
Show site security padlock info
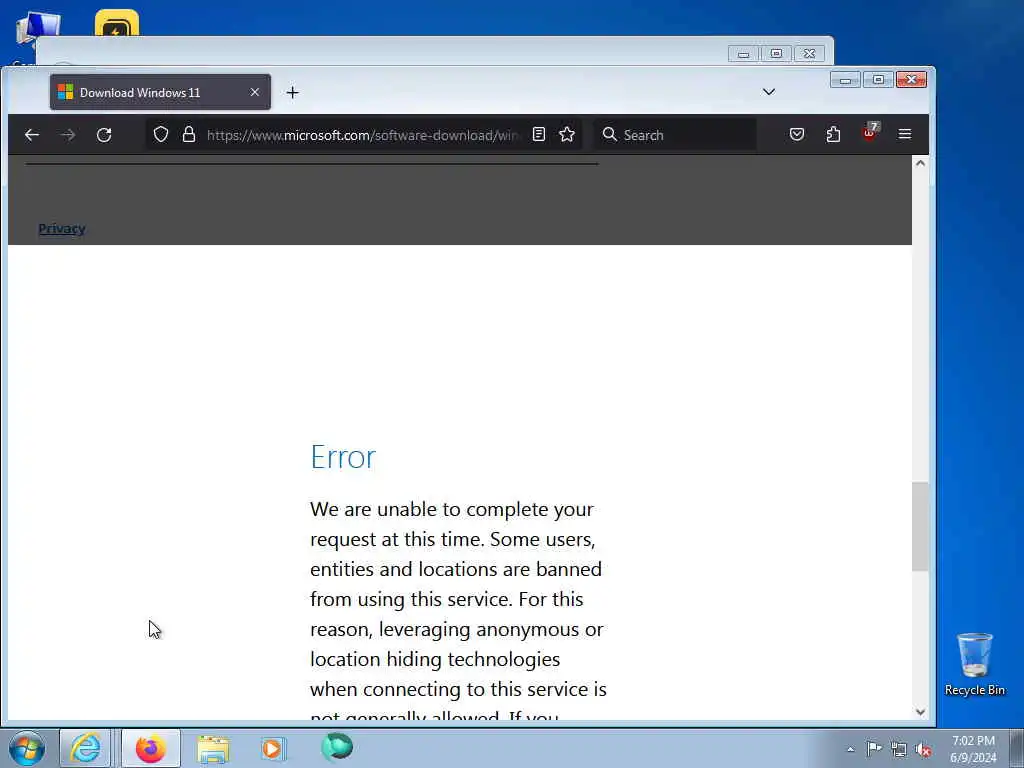pos(189,135)
